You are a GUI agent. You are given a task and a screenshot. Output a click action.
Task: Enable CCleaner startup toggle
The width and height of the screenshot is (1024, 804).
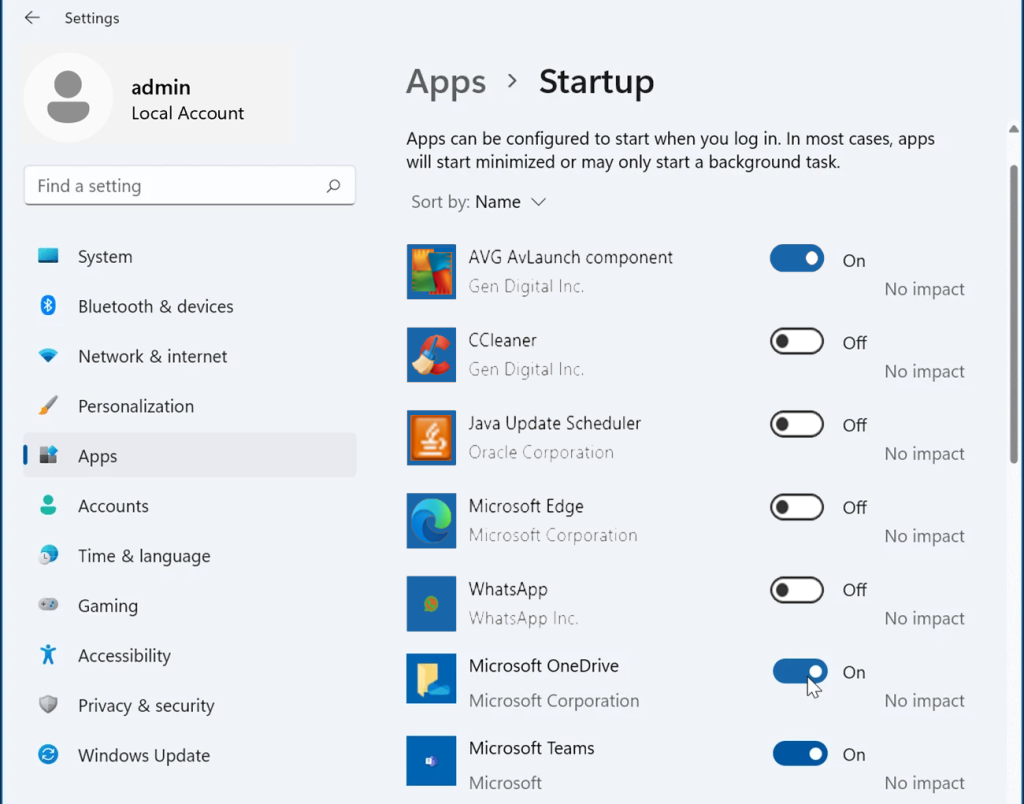(797, 342)
